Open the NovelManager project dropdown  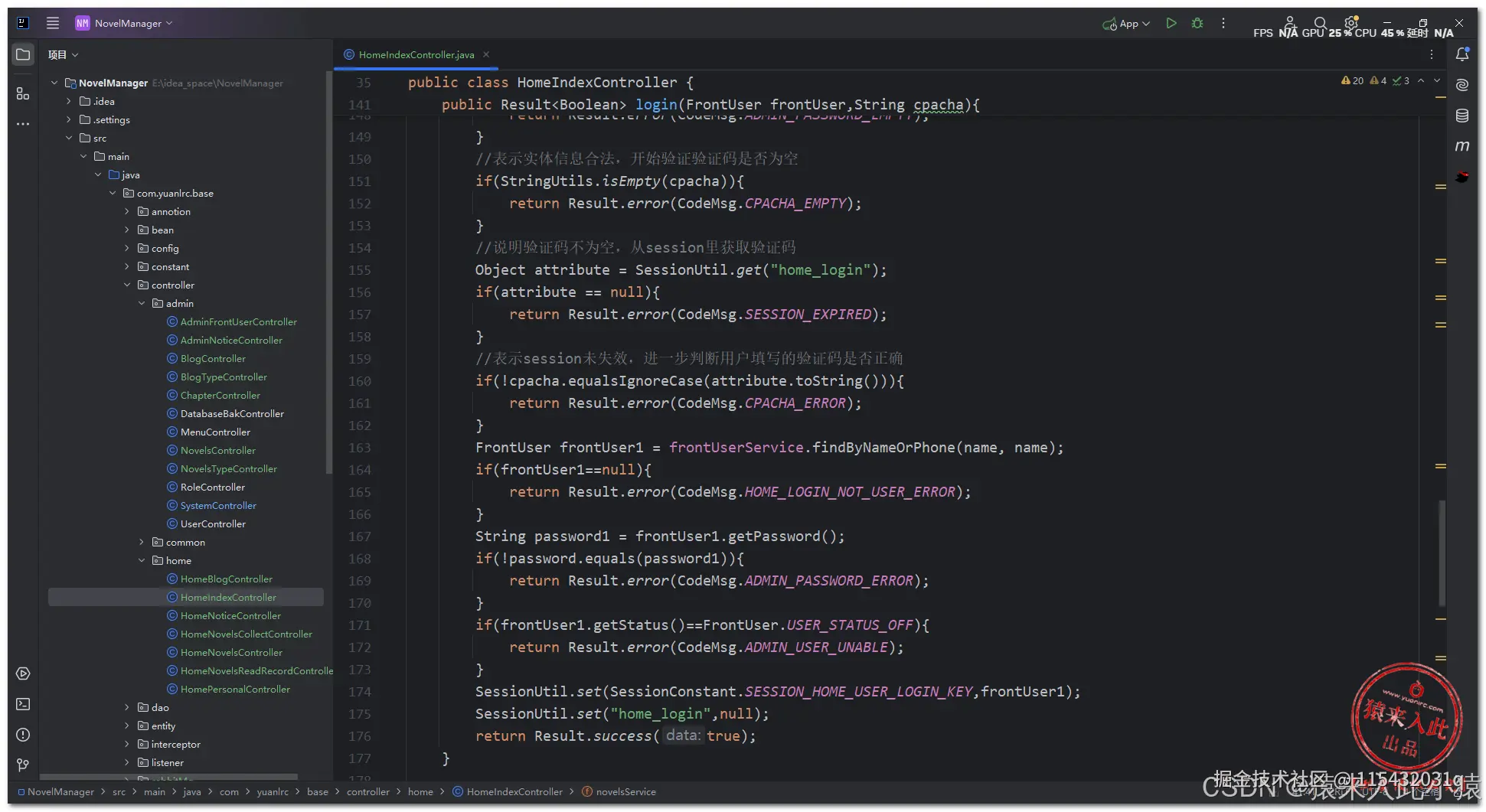pos(124,23)
